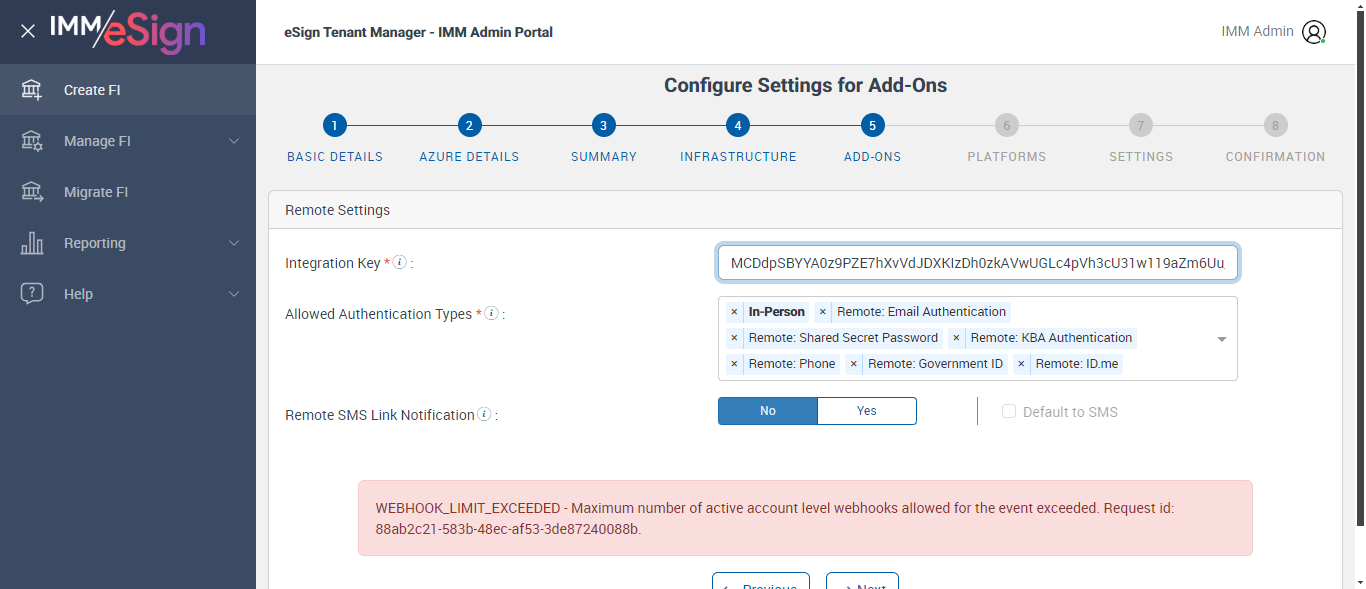Check the Default to SMS checkbox
This screenshot has width=1366, height=589.
tap(1009, 412)
